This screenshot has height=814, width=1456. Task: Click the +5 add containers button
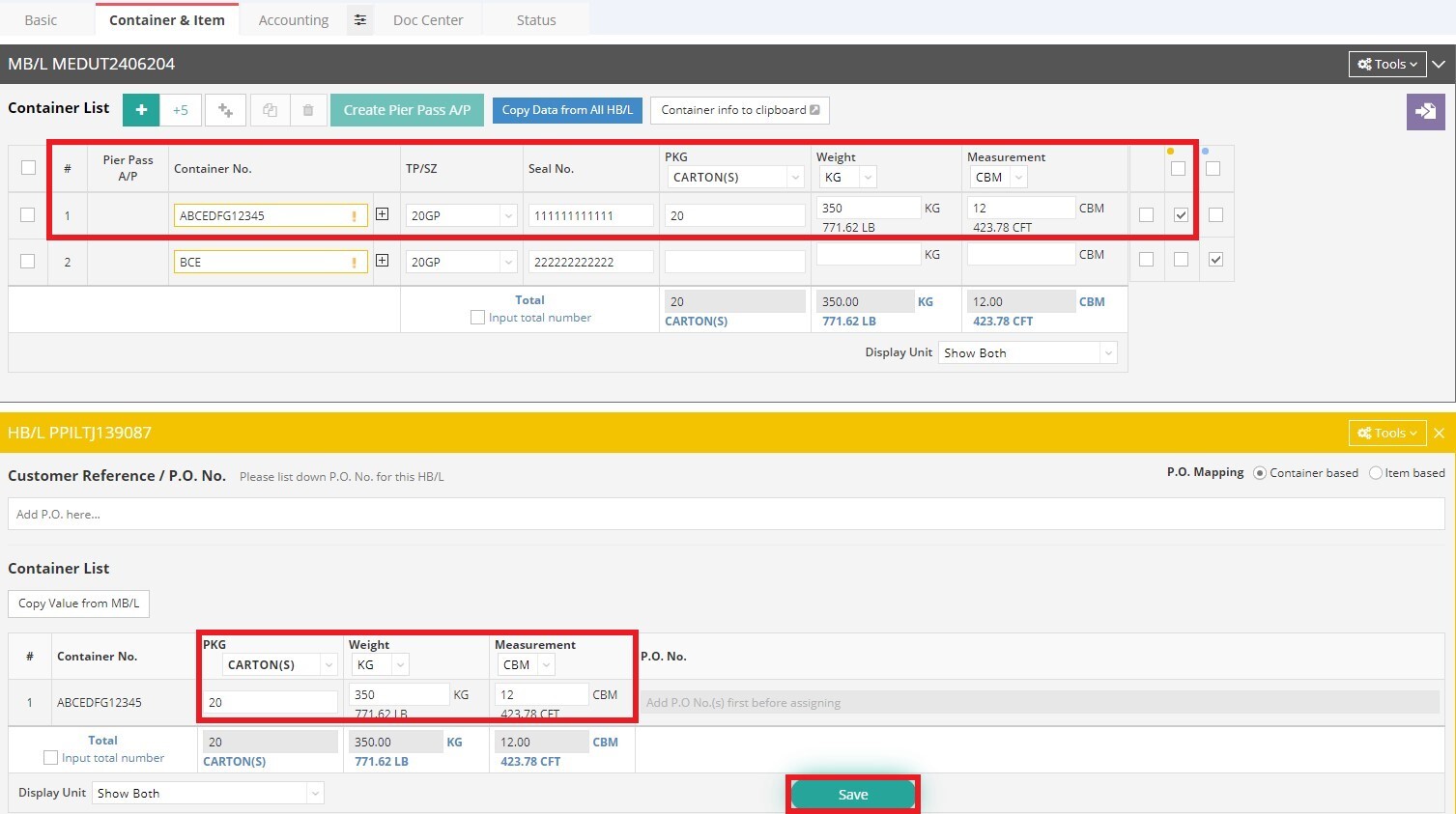pyautogui.click(x=181, y=110)
